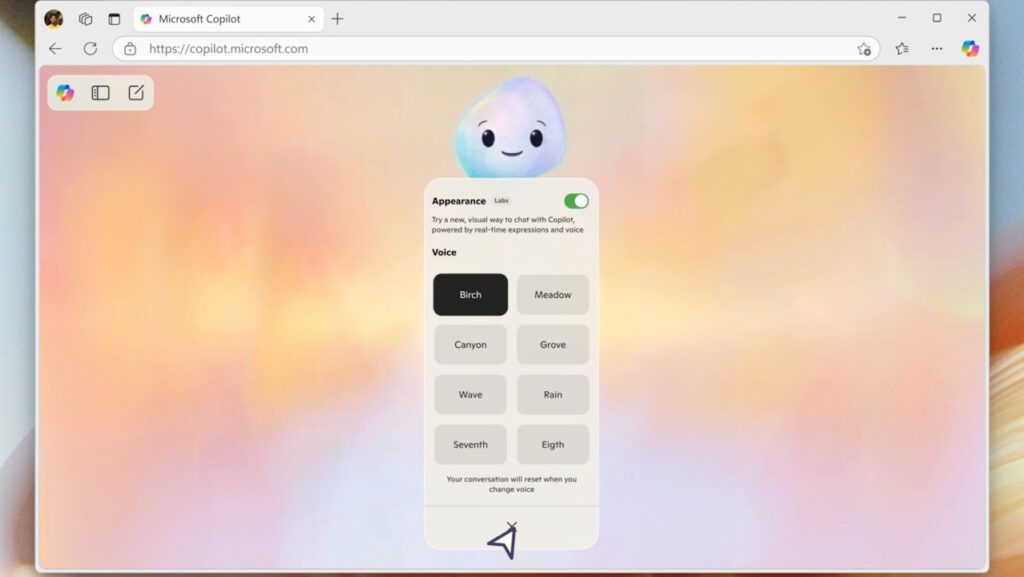Click the Voice section heading

coord(444,252)
